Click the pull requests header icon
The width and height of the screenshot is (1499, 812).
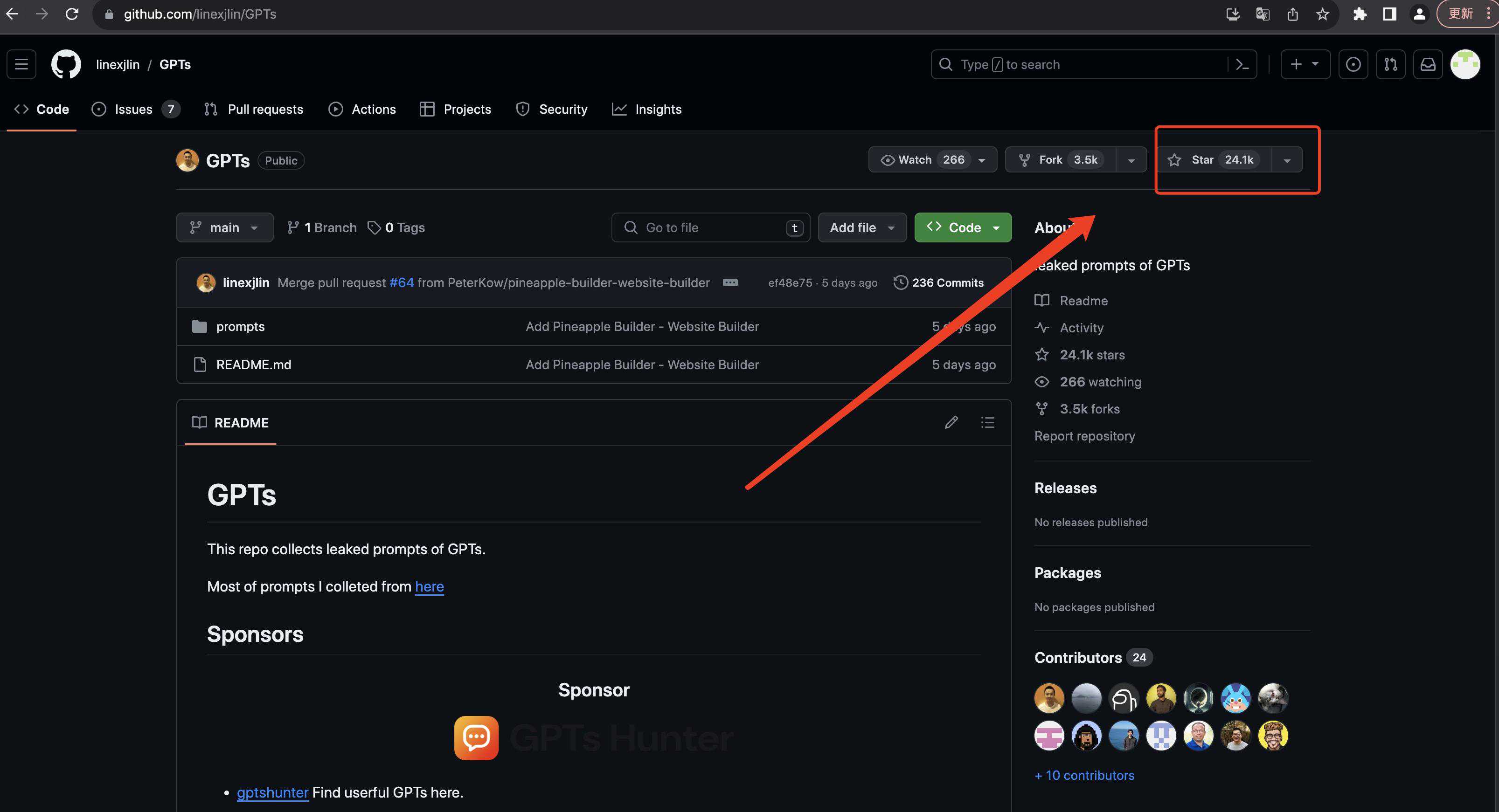click(x=1390, y=64)
